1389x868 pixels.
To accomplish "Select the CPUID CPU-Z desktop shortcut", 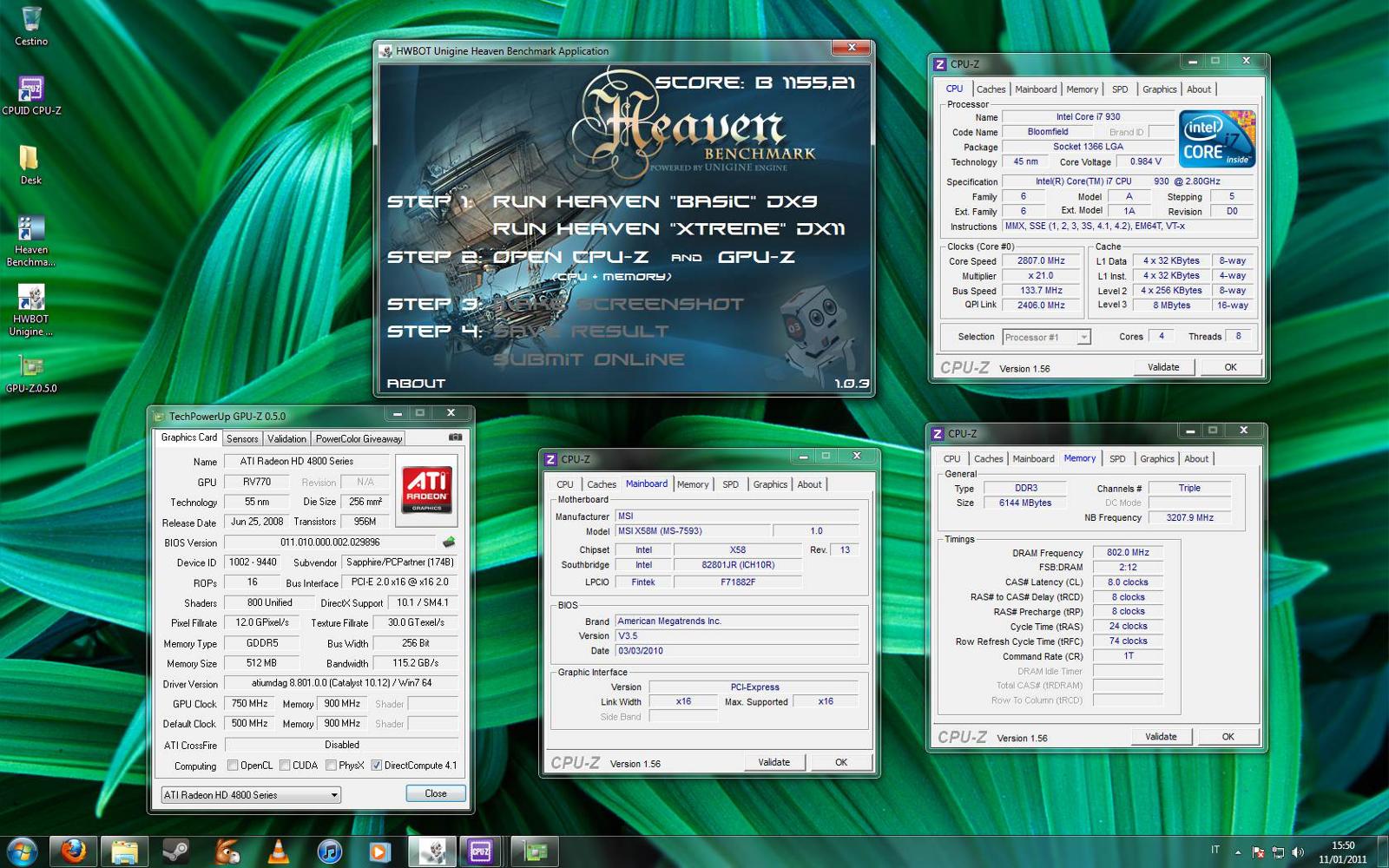I will [31, 95].
